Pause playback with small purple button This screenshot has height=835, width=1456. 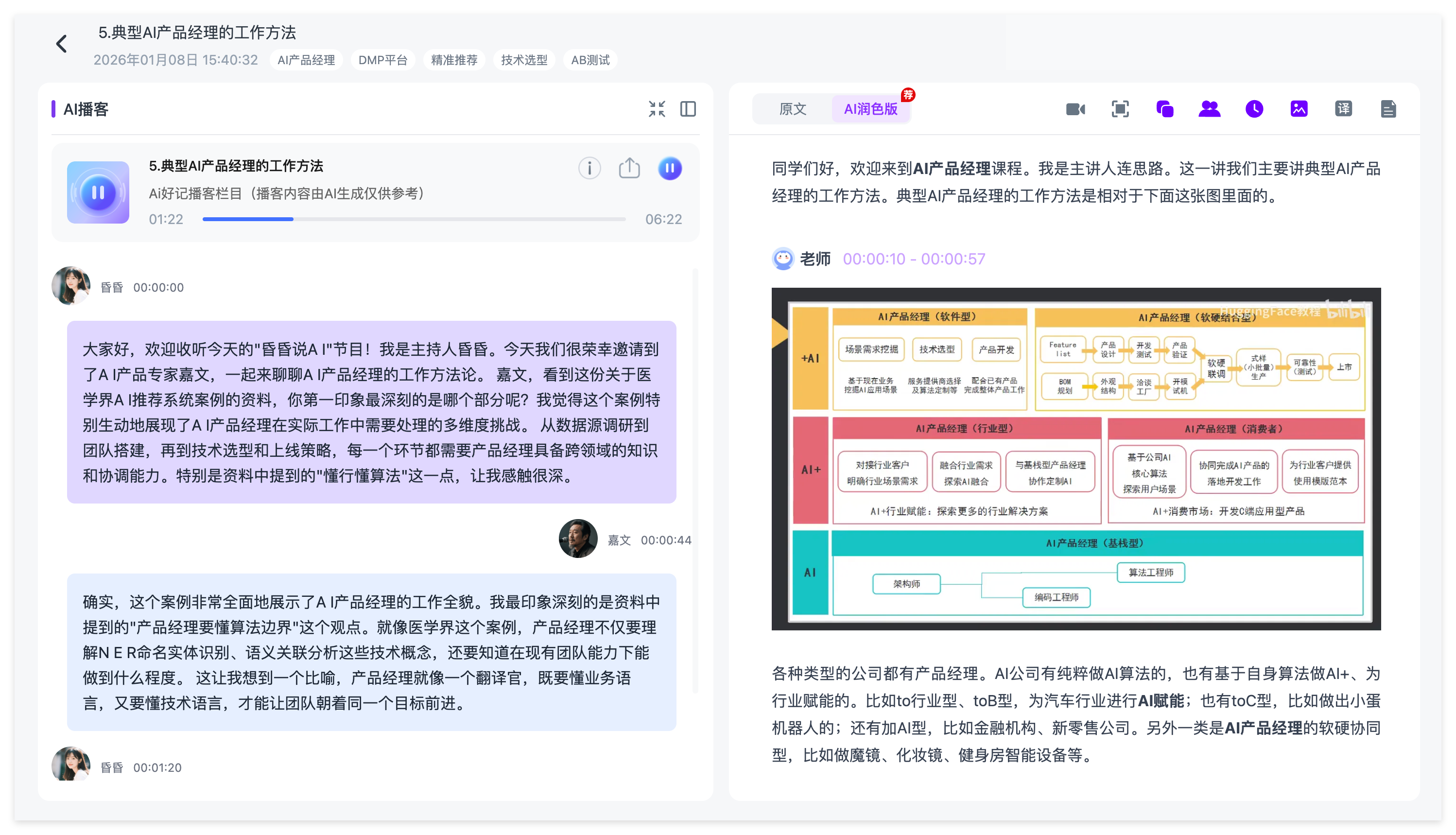pos(669,168)
